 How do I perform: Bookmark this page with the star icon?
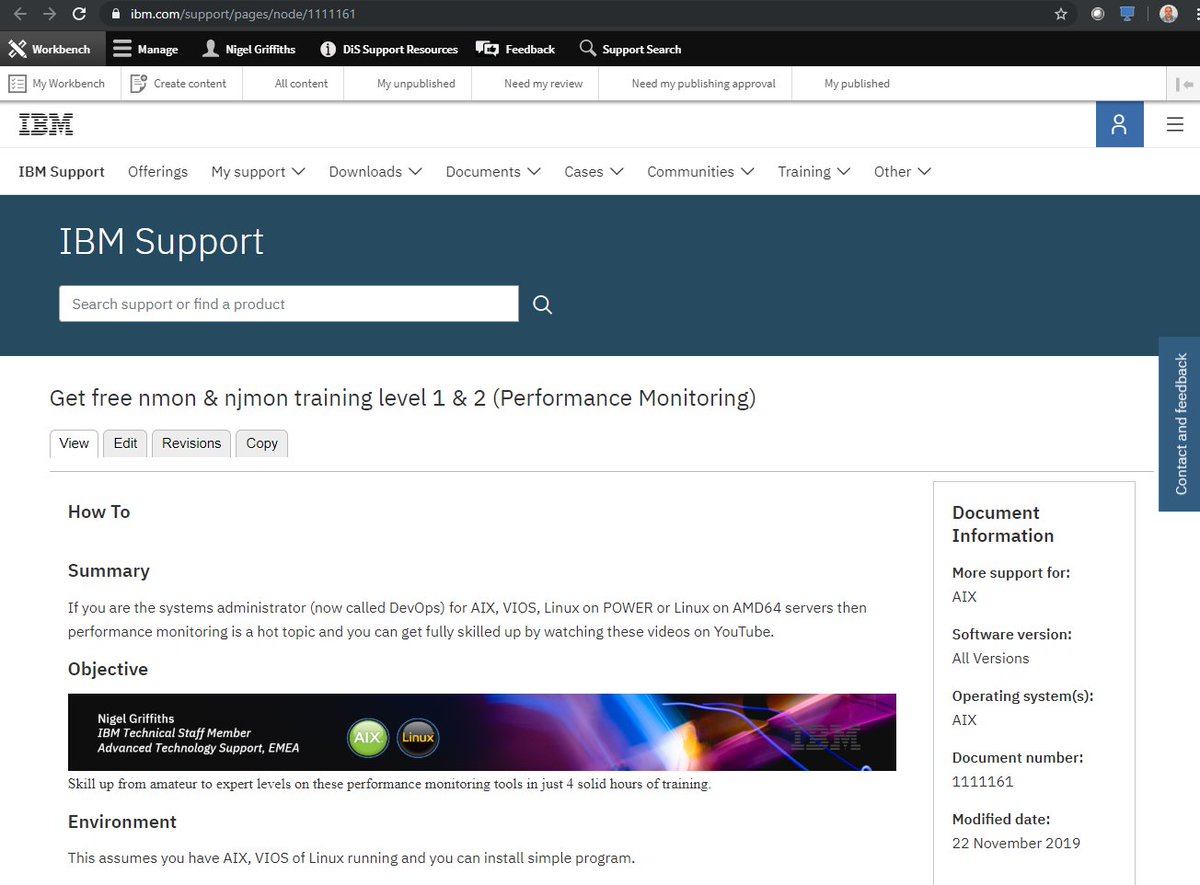[x=1061, y=14]
